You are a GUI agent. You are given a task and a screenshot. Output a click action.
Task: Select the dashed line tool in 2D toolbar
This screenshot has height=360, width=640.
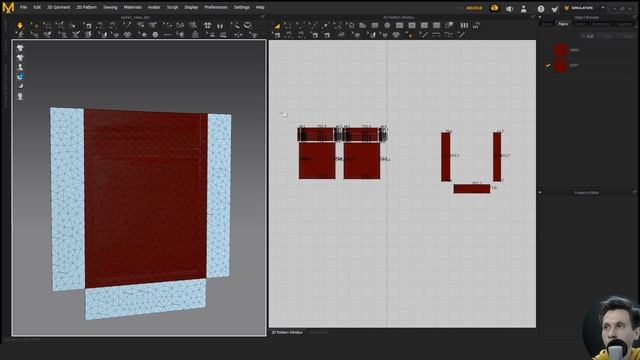pyautogui.click(x=436, y=35)
